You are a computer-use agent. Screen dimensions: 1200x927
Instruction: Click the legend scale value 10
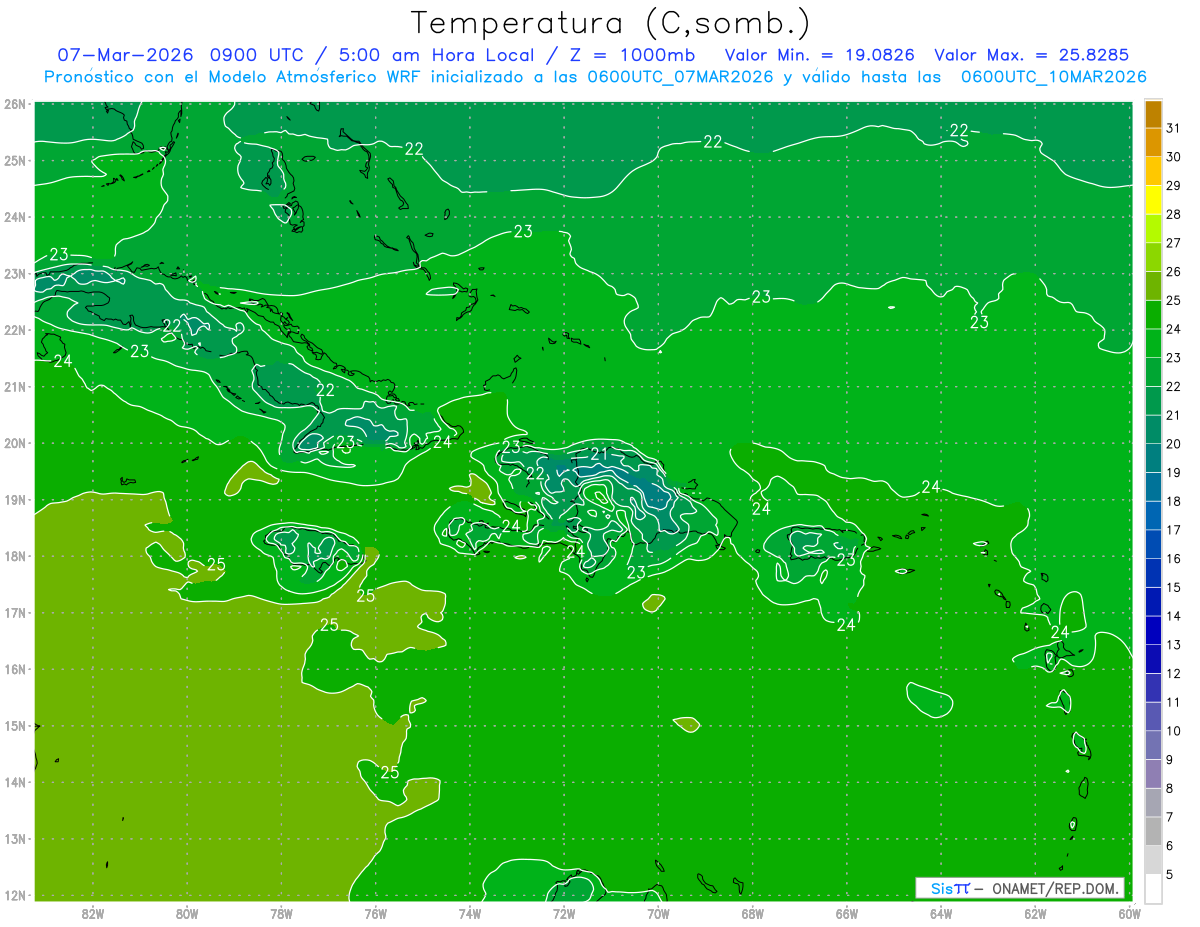click(x=1174, y=731)
